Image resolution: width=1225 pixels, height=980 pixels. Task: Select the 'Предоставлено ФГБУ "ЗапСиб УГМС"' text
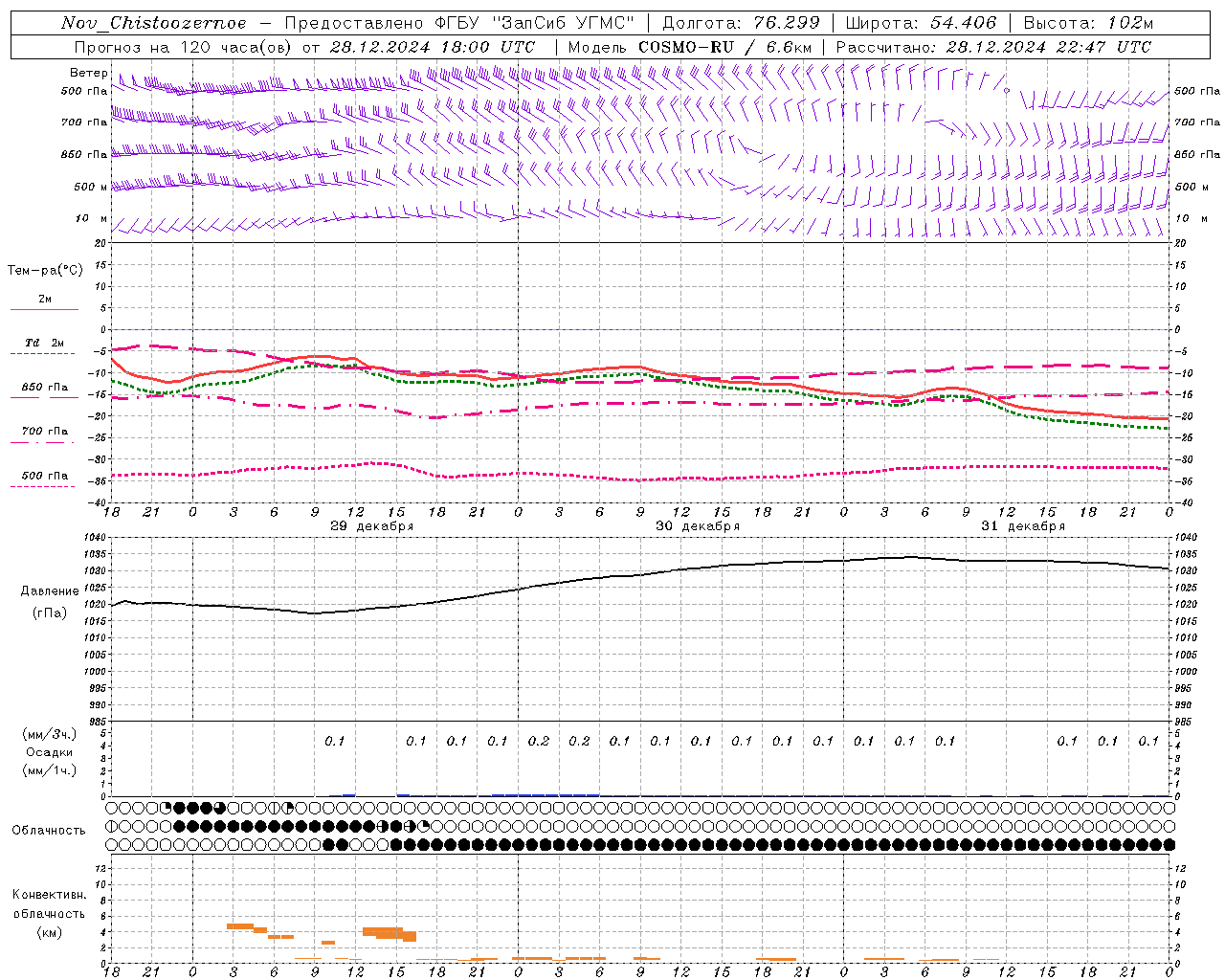click(x=459, y=23)
